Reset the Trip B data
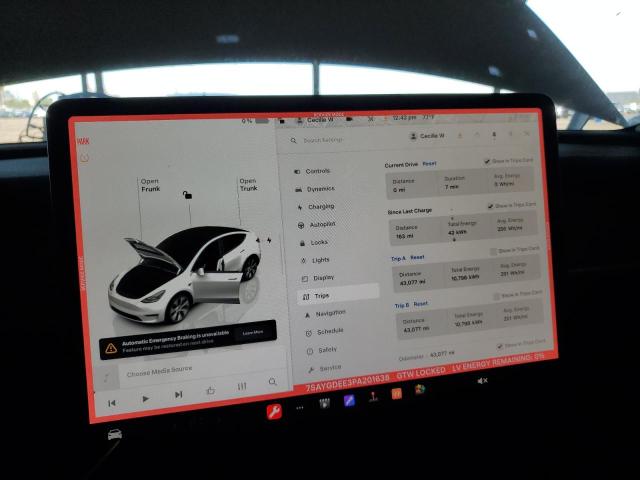Viewport: 640px width, 480px height. [x=420, y=304]
